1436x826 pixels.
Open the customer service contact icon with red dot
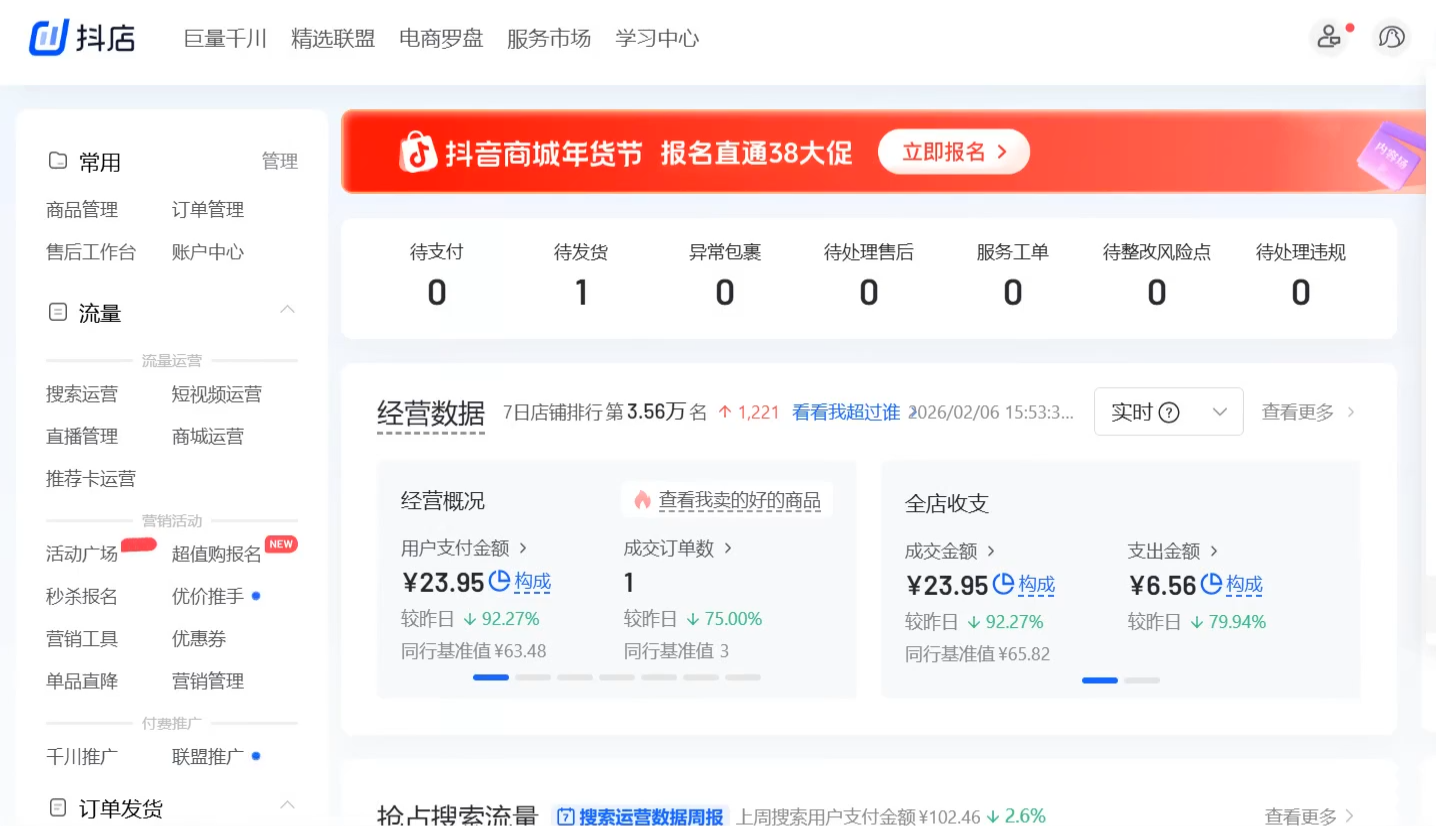coord(1329,37)
